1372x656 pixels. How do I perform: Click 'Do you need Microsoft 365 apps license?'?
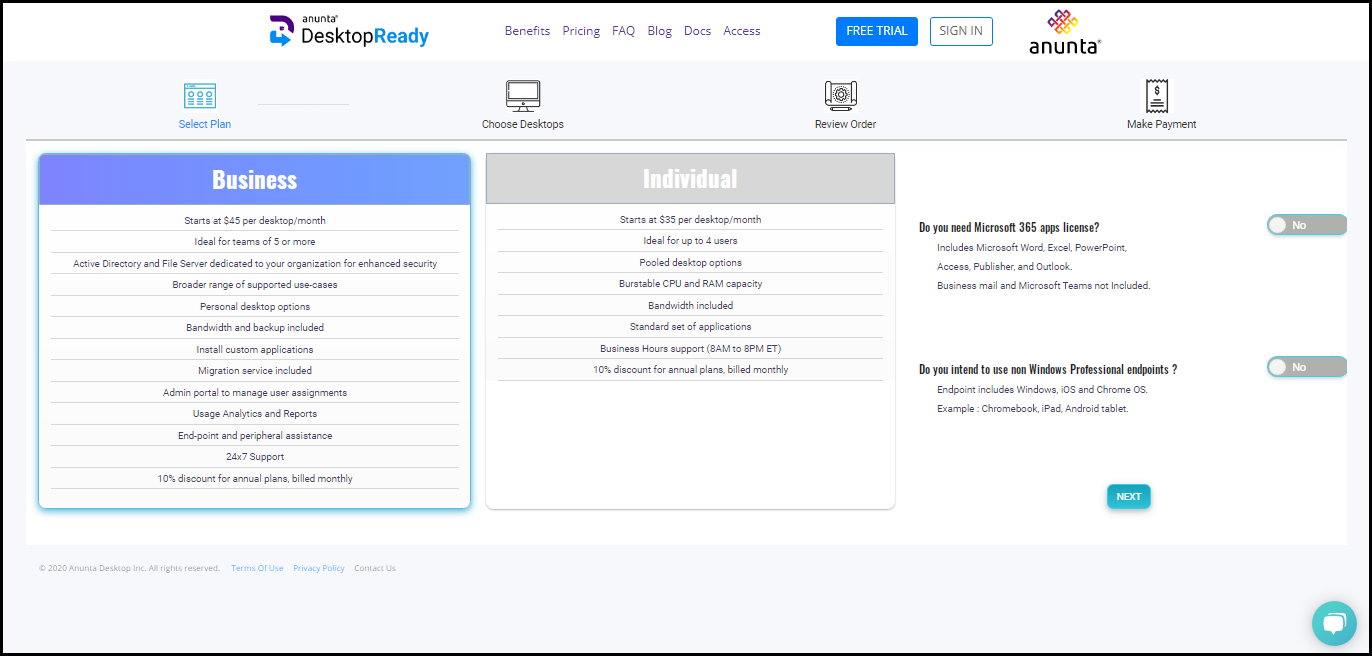pyautogui.click(x=1009, y=228)
